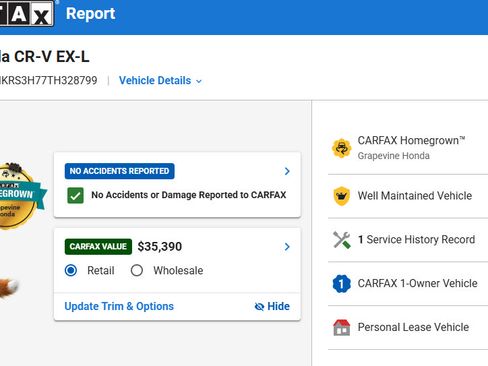The width and height of the screenshot is (488, 366).
Task: Click the VIN number text
Action: [49, 81]
